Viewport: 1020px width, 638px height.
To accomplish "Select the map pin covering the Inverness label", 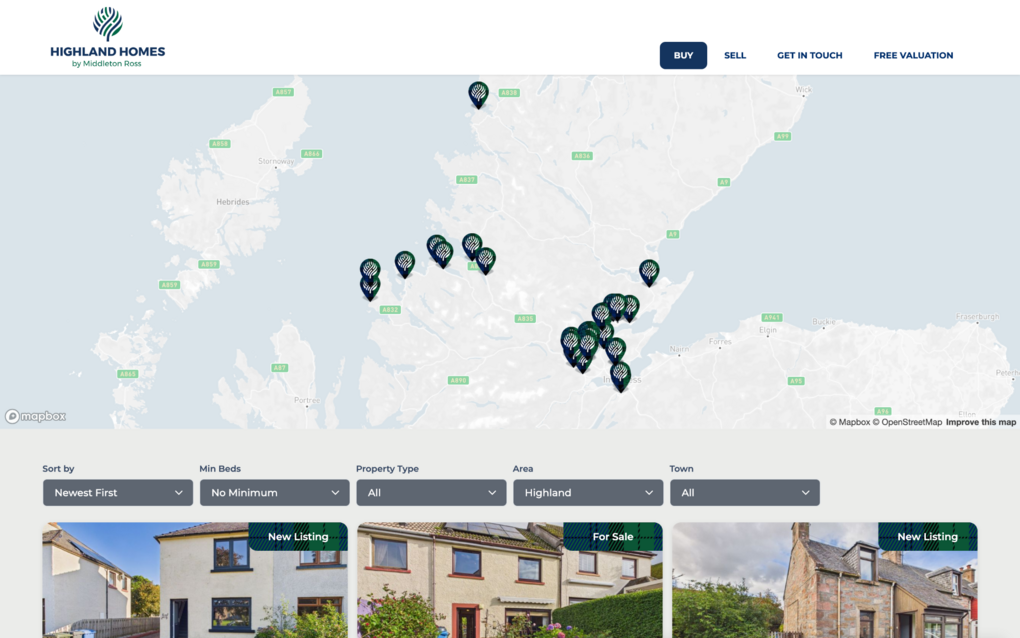I will coord(621,377).
